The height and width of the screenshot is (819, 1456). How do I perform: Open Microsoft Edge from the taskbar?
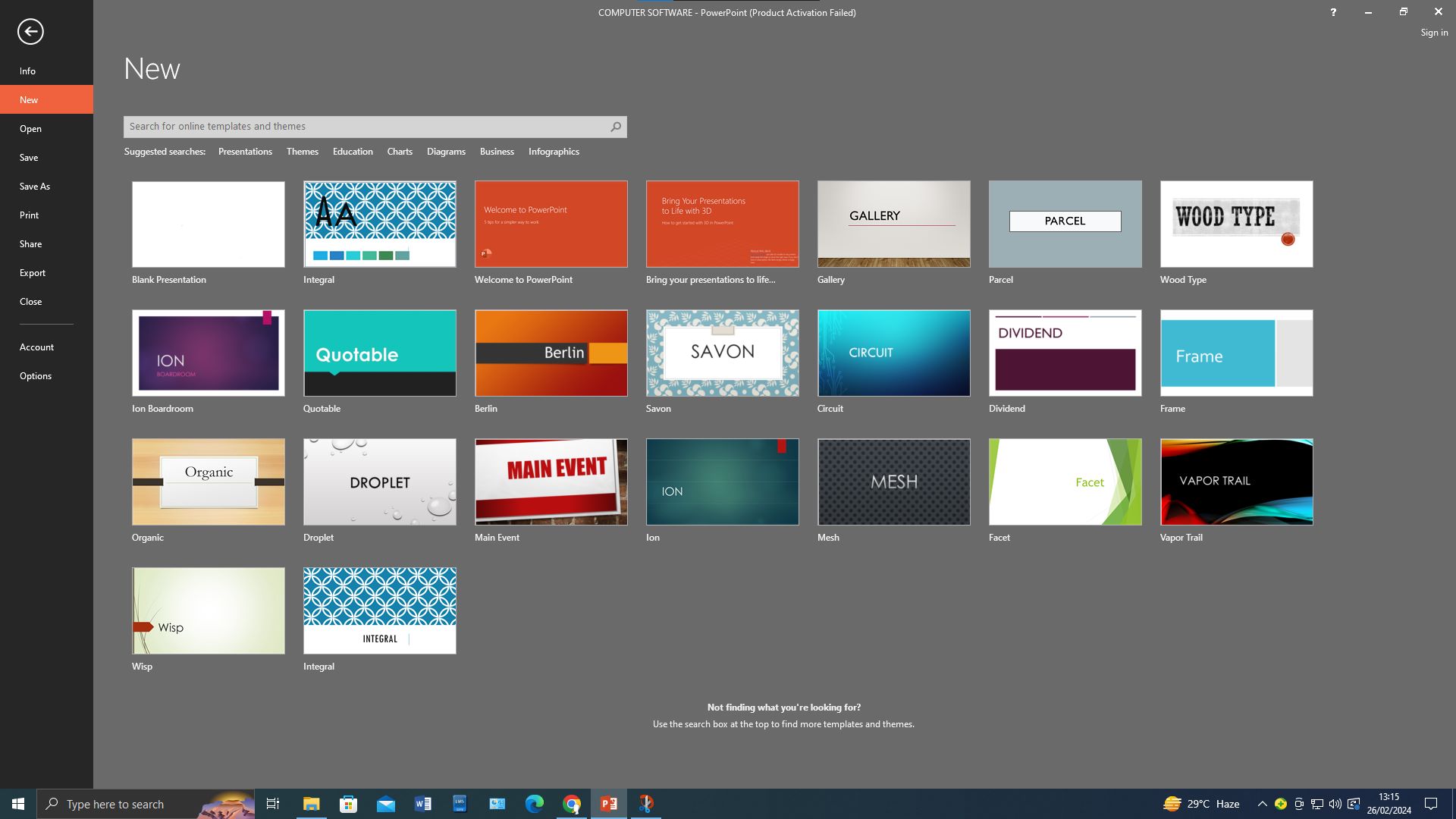tap(534, 804)
